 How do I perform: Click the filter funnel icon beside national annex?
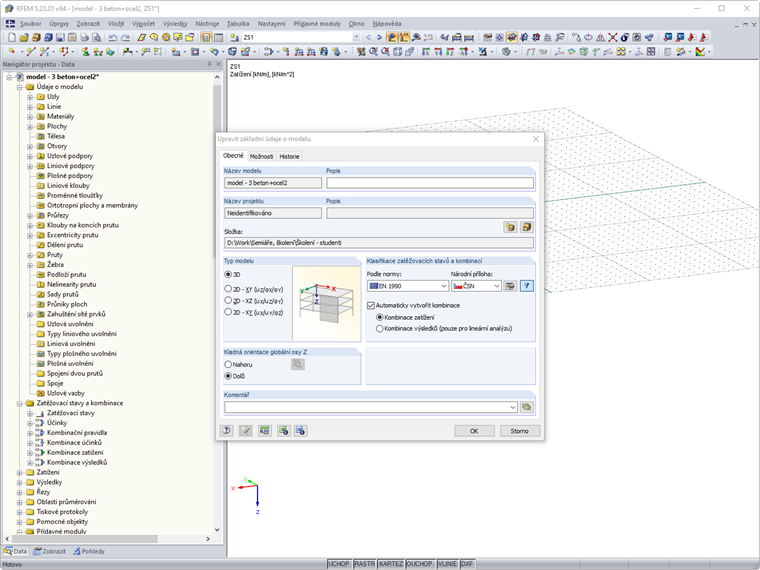pos(527,286)
